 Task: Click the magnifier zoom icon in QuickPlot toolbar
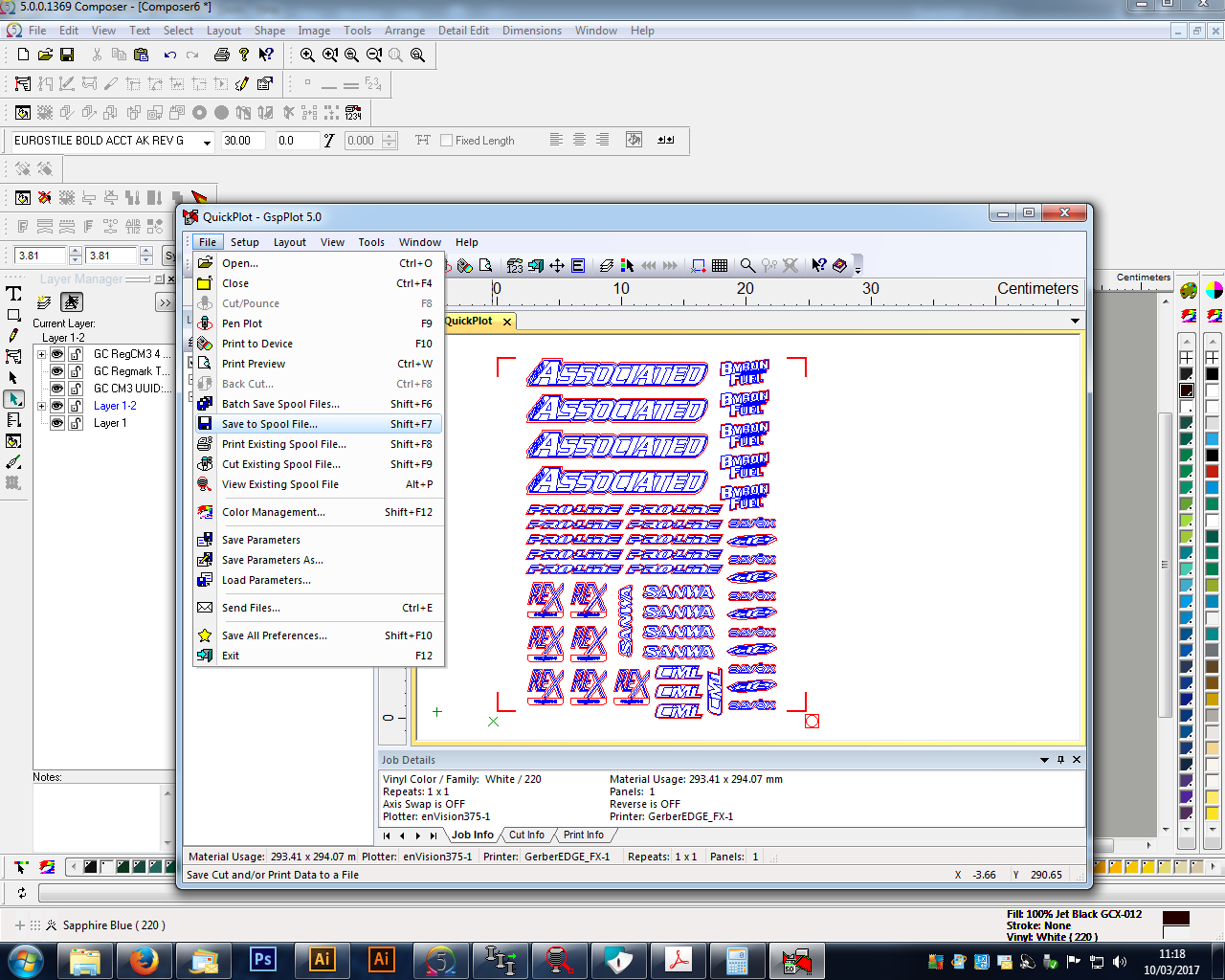tap(747, 265)
